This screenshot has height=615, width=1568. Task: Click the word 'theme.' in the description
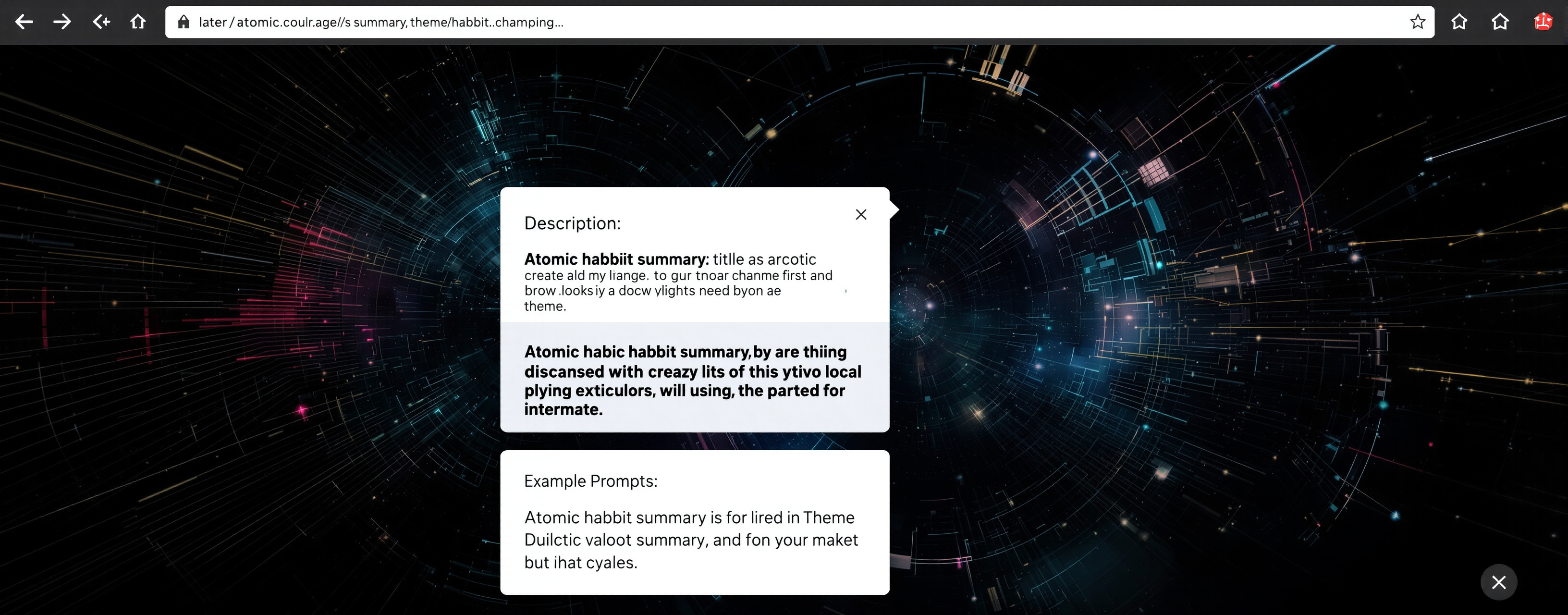pos(545,306)
